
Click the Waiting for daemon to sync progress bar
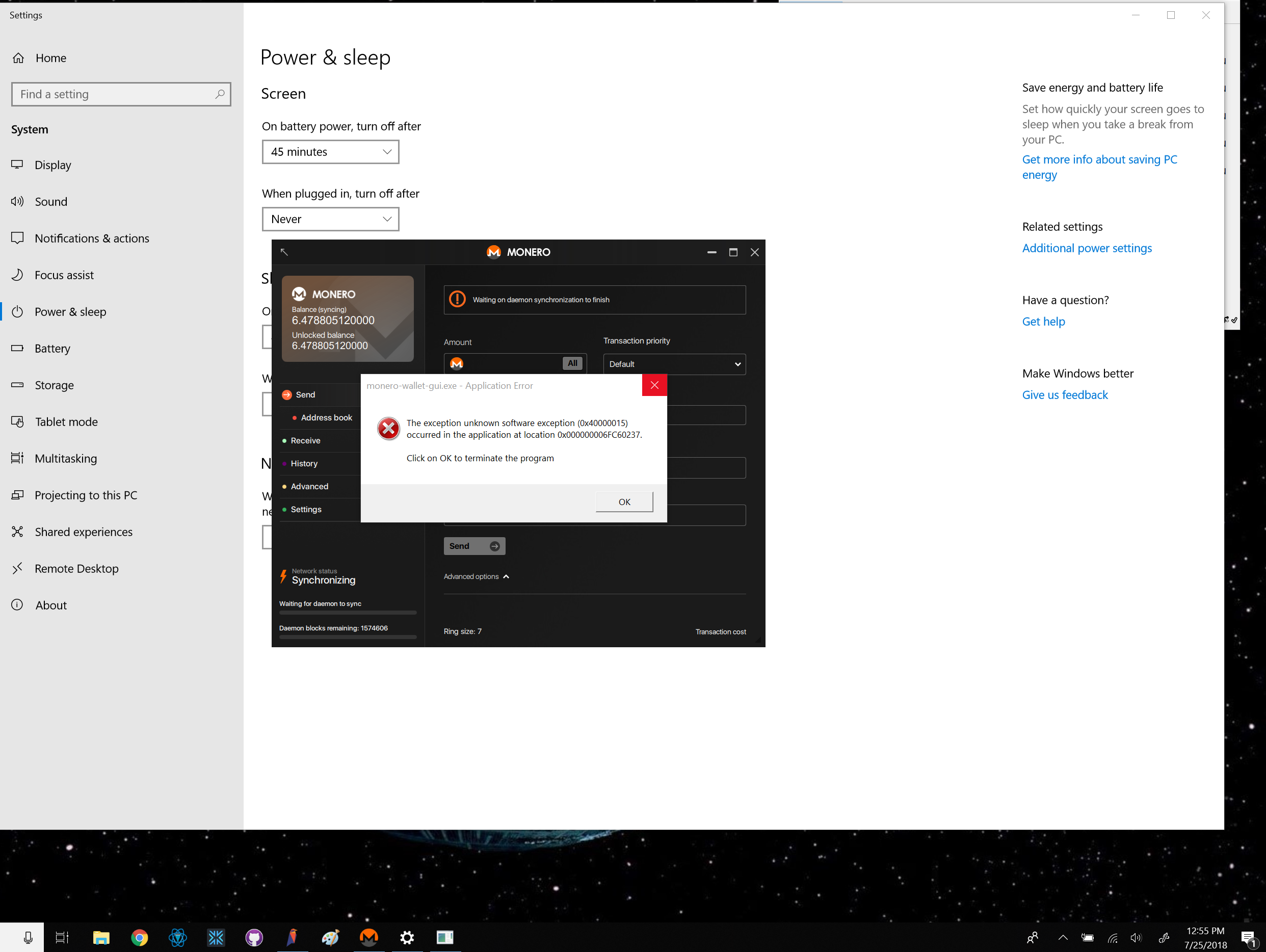click(348, 613)
